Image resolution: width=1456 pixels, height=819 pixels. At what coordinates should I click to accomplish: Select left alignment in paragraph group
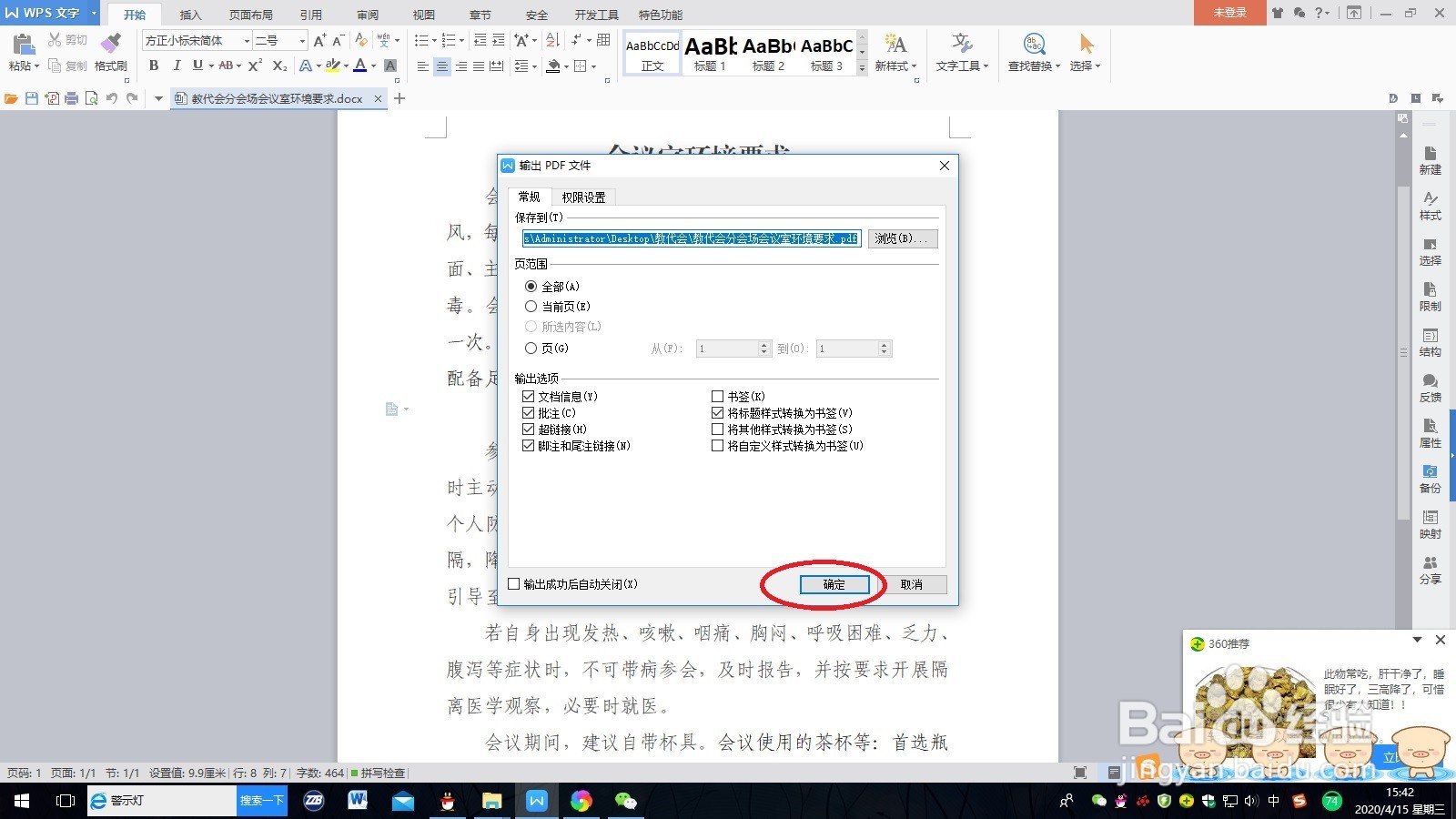[x=422, y=66]
